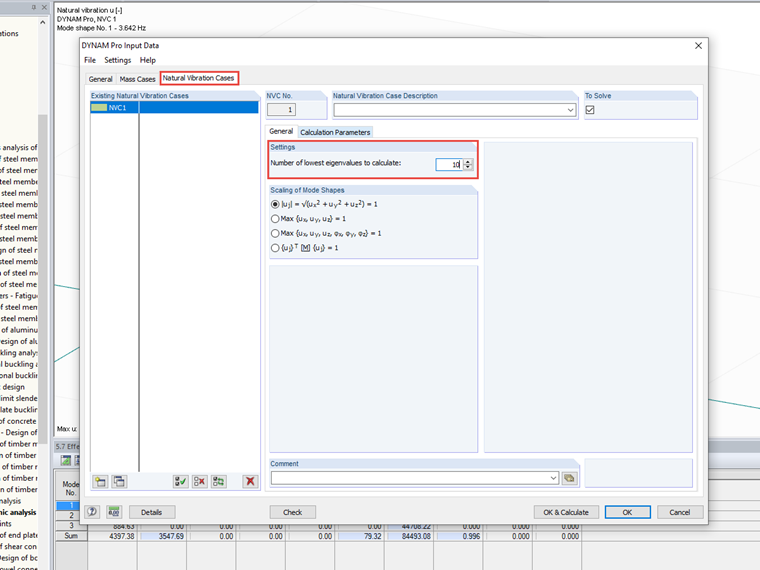
Task: Click the NVC1 green color swatch
Action: click(99, 108)
